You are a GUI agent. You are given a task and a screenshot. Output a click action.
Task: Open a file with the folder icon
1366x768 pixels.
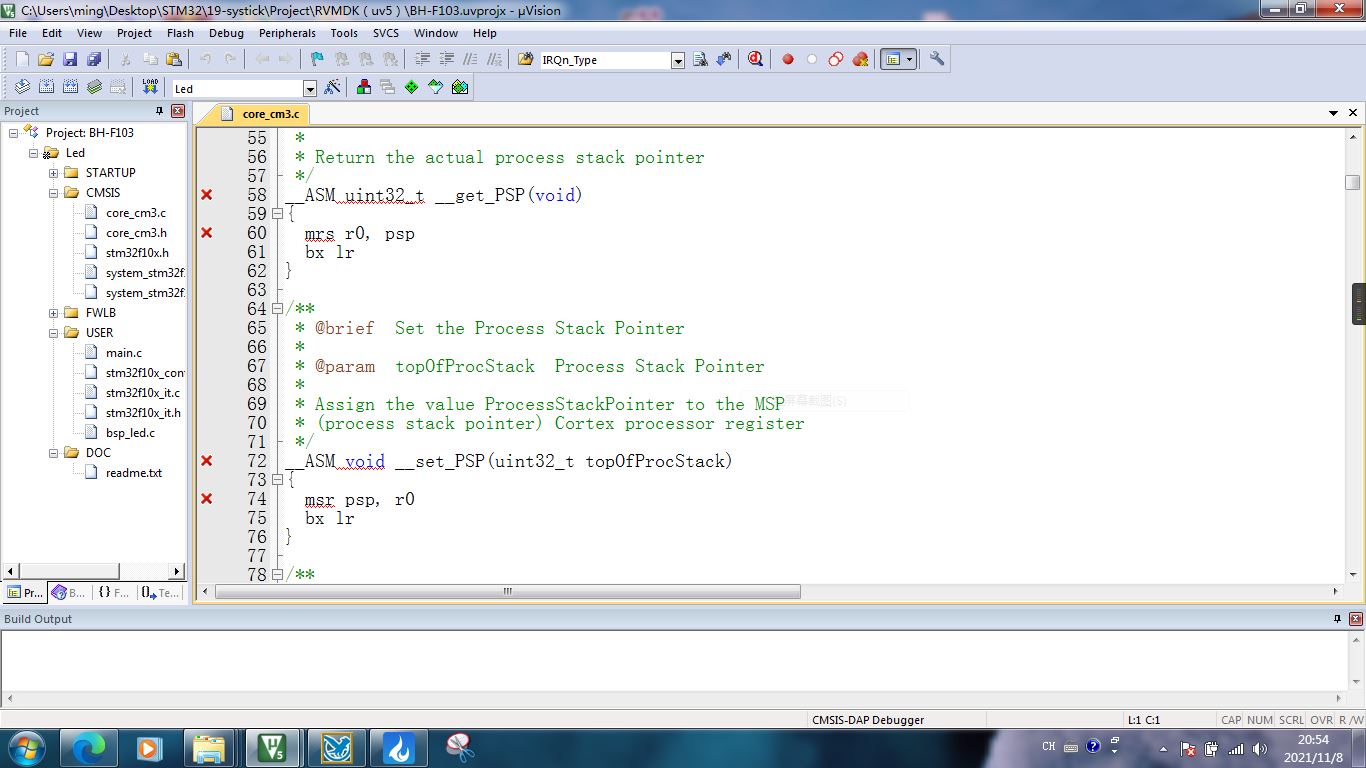[46, 59]
